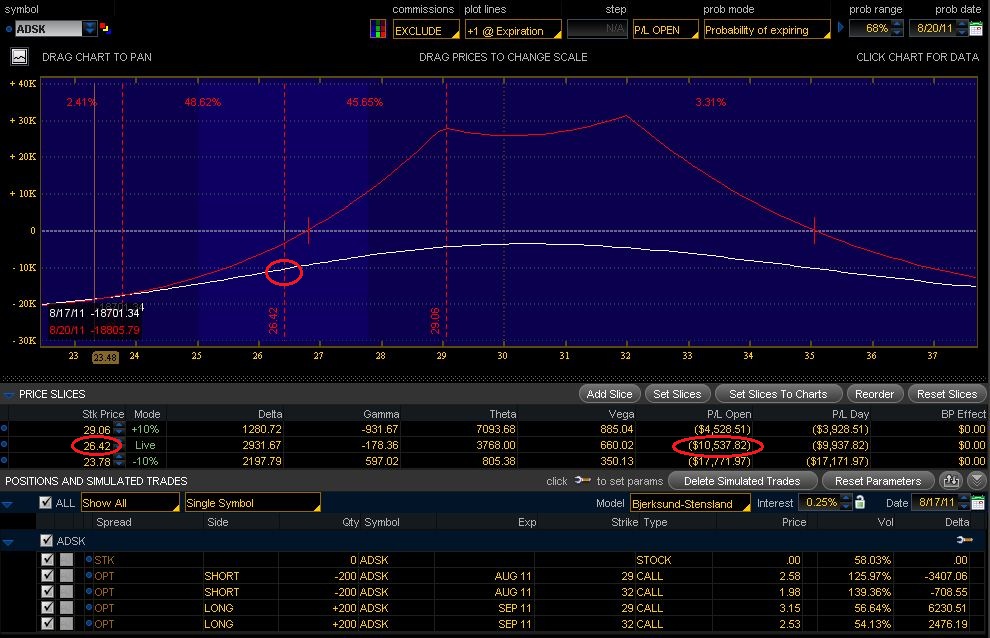Click the Exp column header
The width and height of the screenshot is (990, 638).
click(527, 522)
